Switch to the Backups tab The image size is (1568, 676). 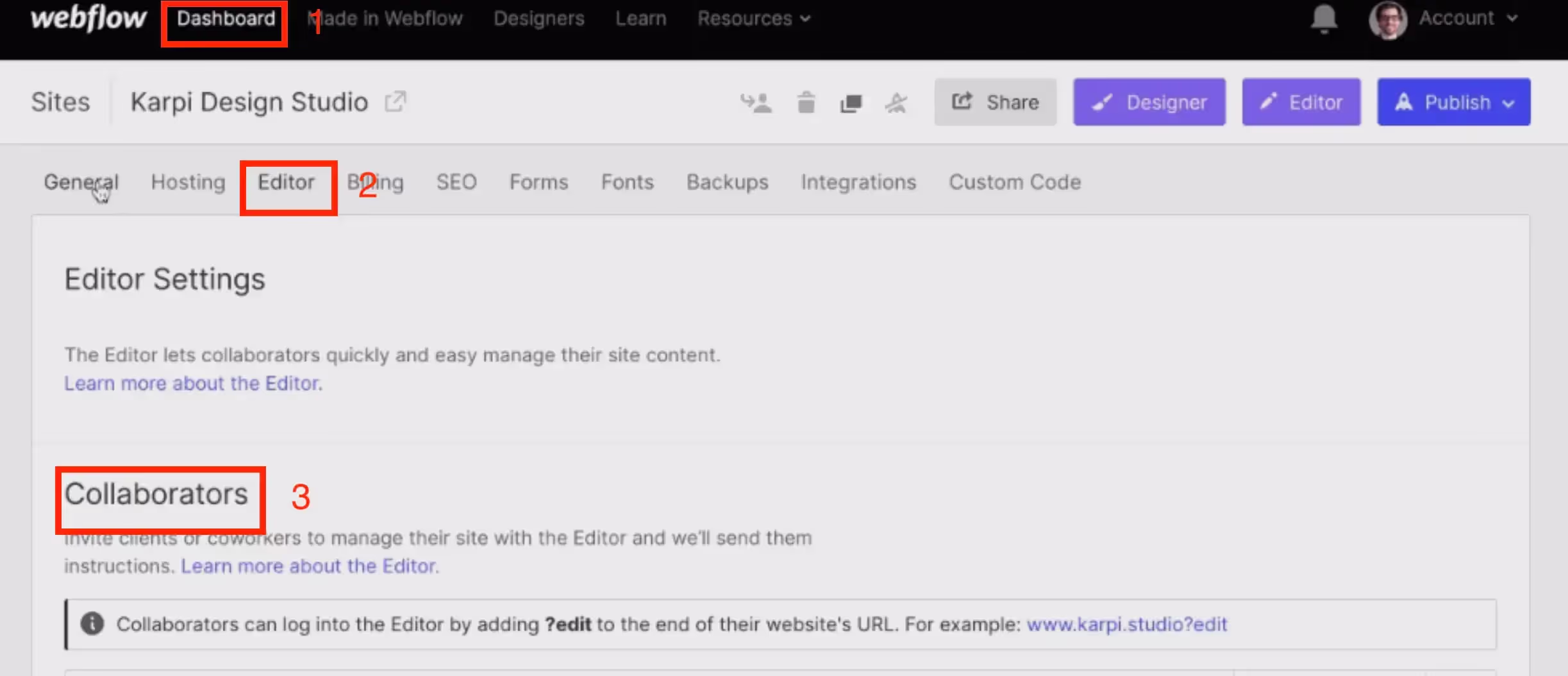(728, 182)
